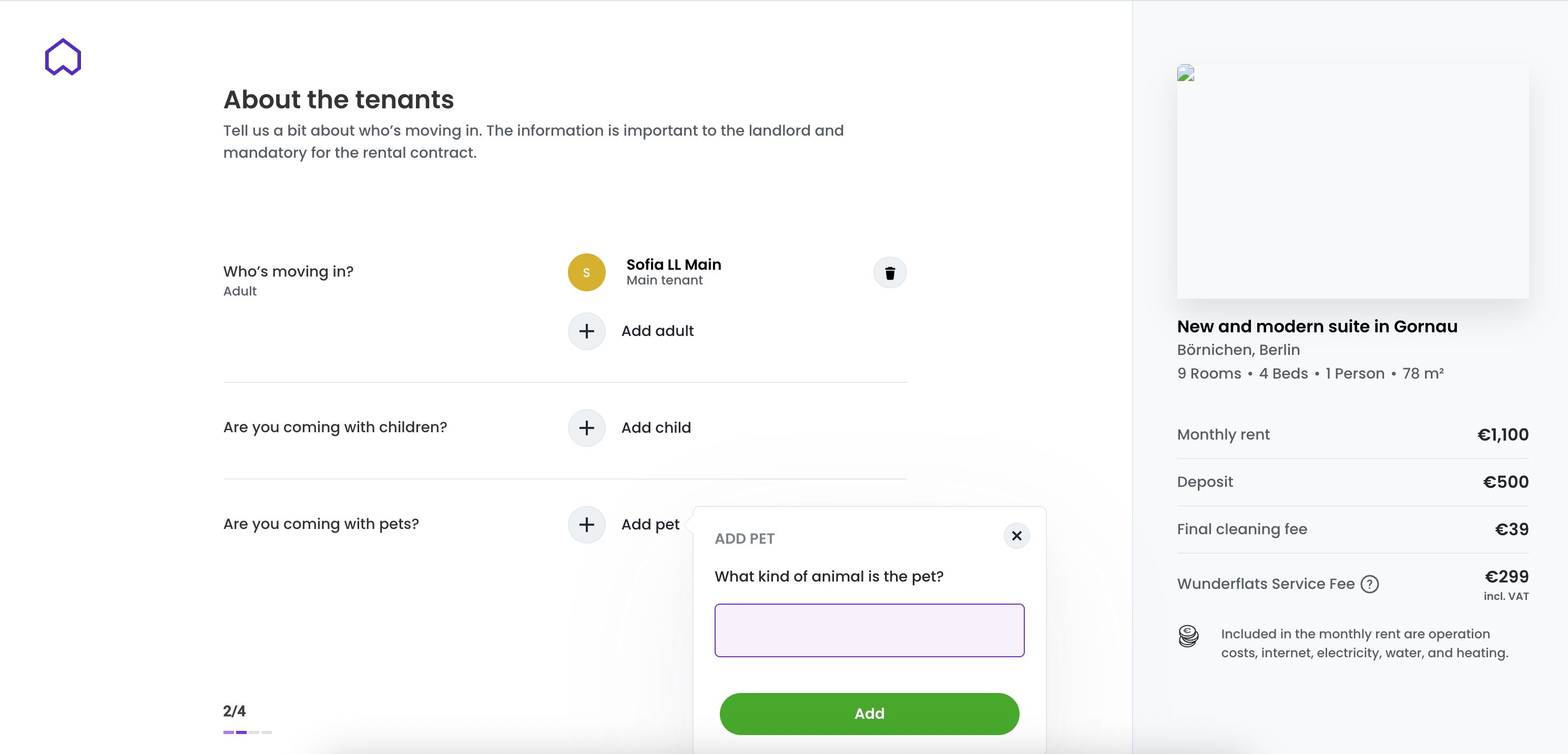Delete tenant Sofia LL Main
This screenshot has width=1568, height=754.
click(890, 273)
